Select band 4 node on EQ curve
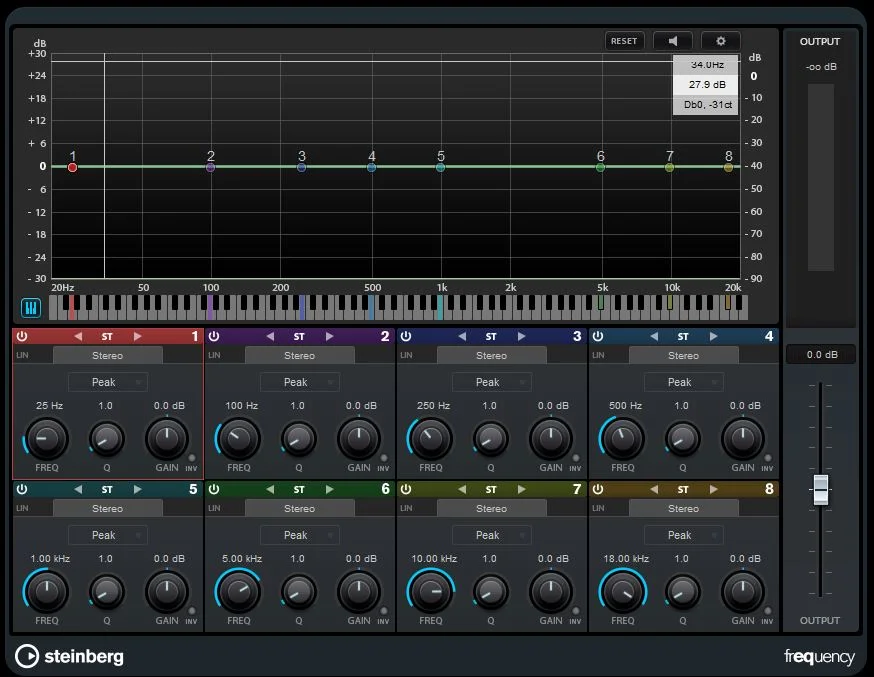The width and height of the screenshot is (874, 677). (x=372, y=167)
